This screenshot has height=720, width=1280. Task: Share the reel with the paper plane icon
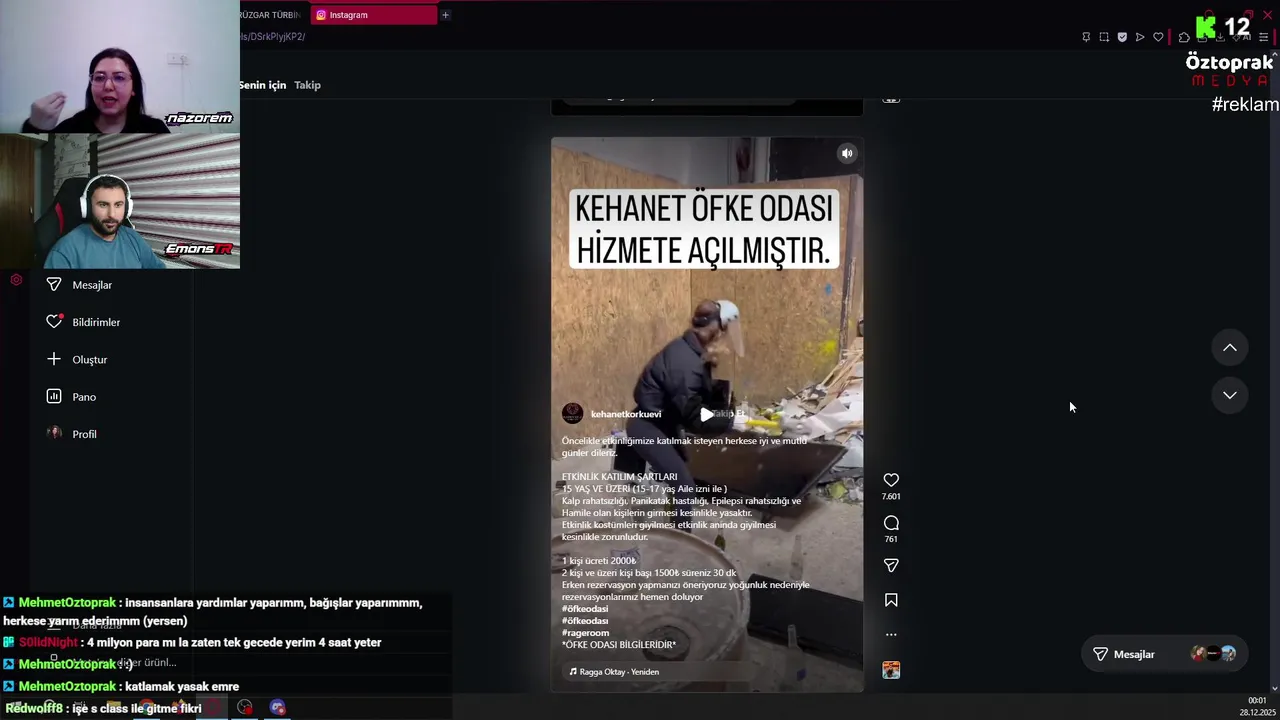[891, 565]
